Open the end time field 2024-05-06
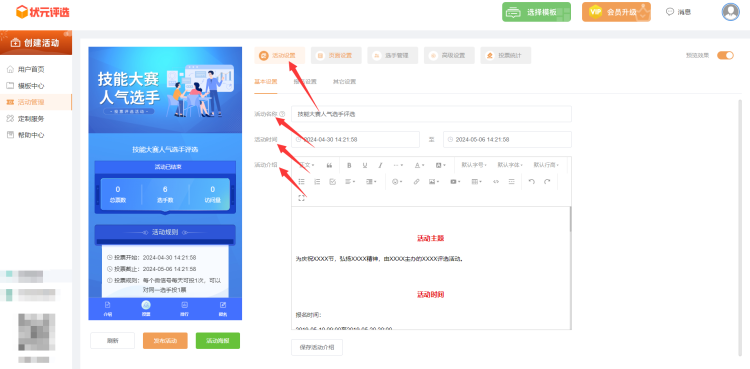 coord(507,139)
